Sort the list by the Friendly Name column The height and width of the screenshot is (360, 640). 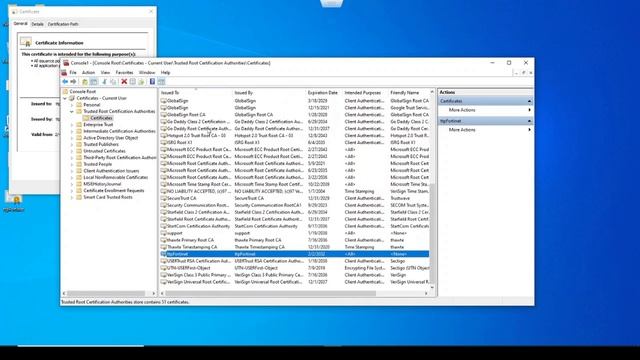pos(409,93)
